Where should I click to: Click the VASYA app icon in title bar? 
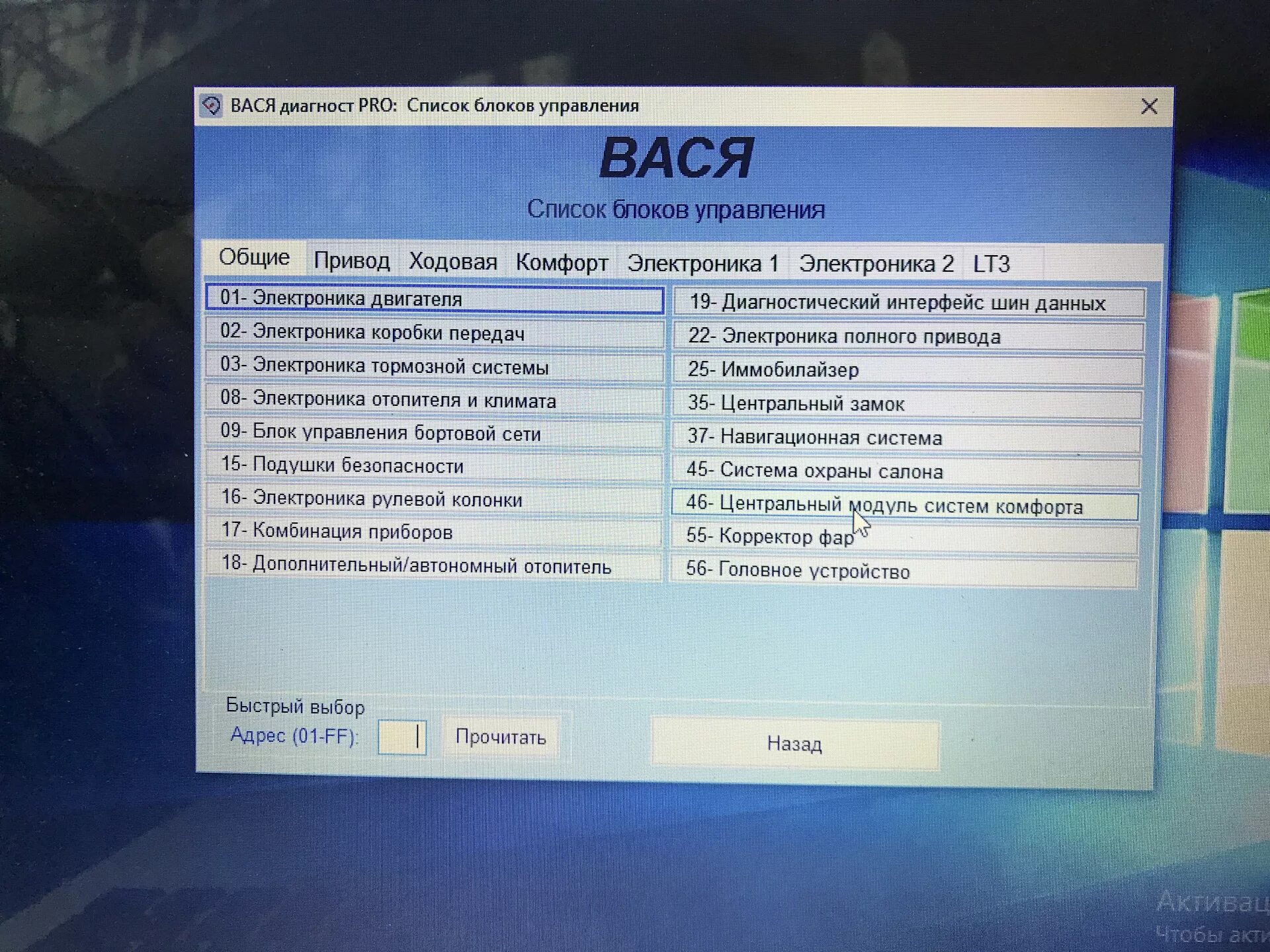pos(212,106)
